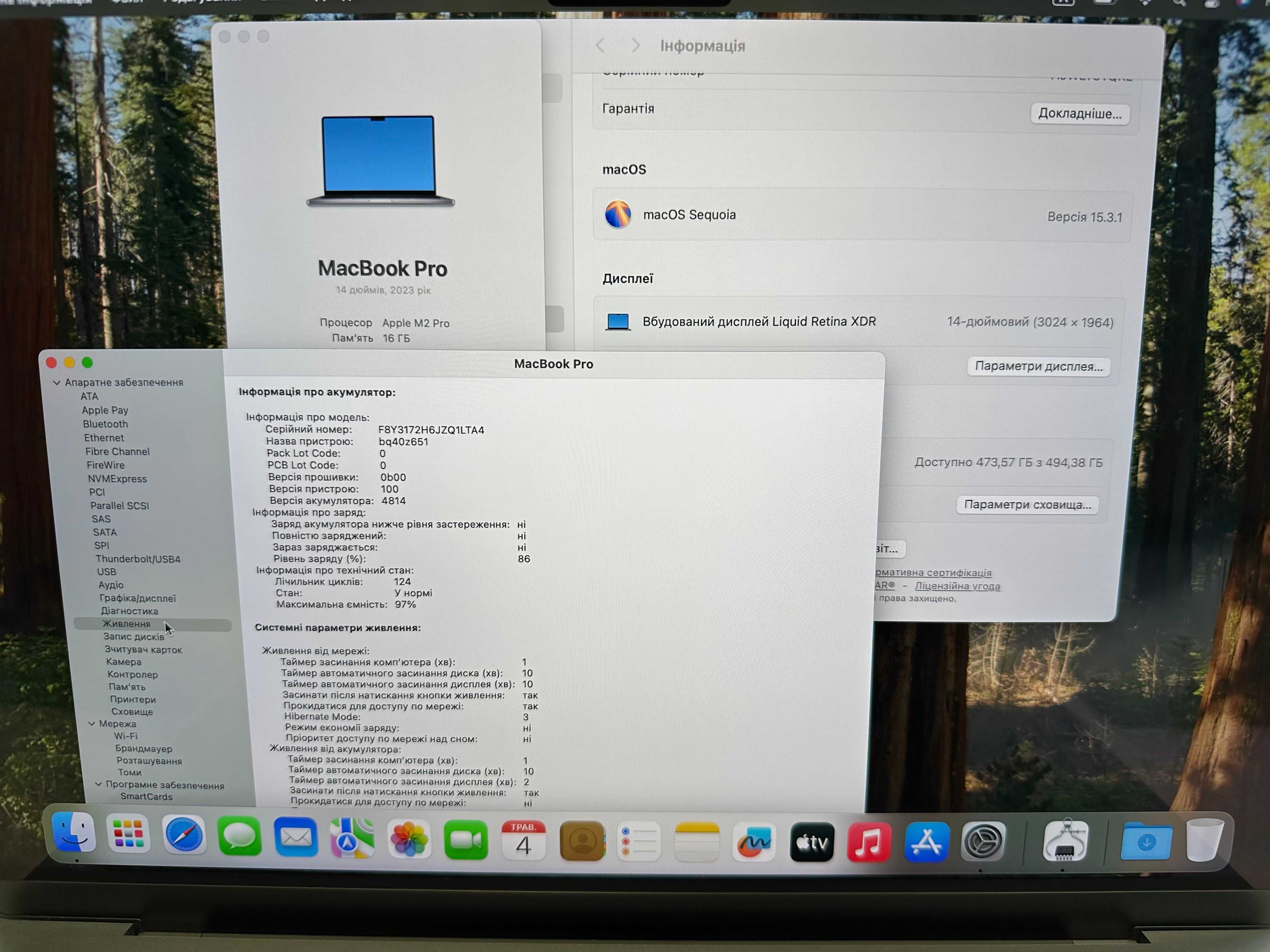Launch FaceTime from the Dock
This screenshot has height=952, width=1270.
(466, 840)
